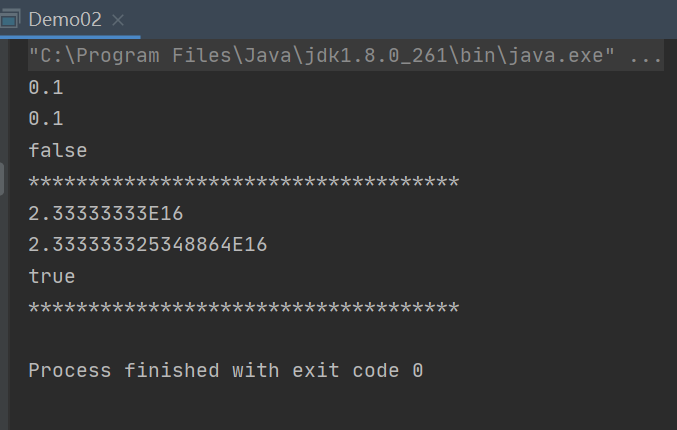Click the empty tab bar beside Demo02

point(400,19)
